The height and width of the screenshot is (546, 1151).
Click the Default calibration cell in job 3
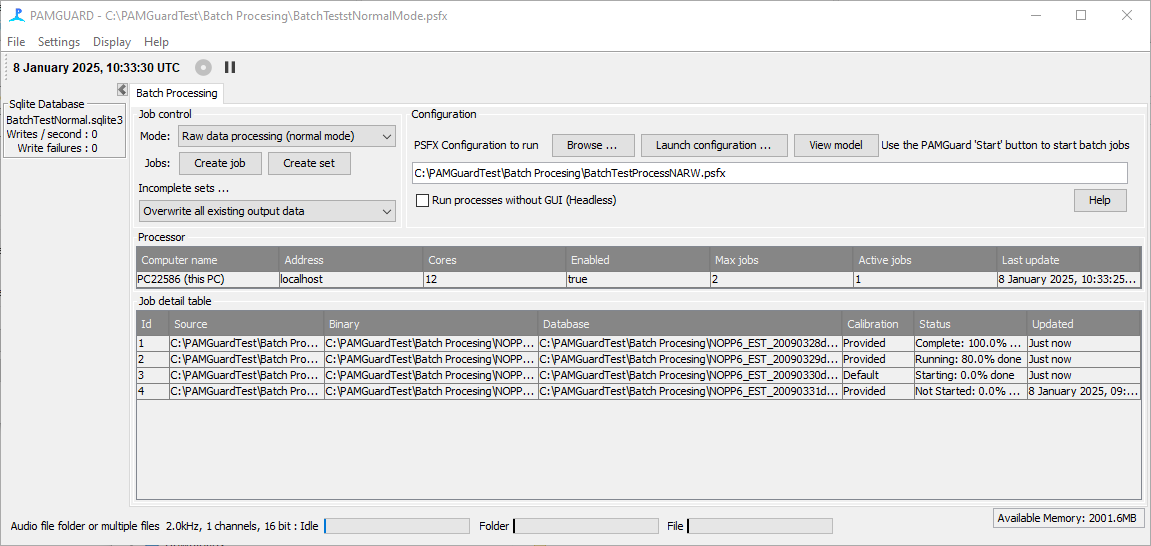point(877,375)
